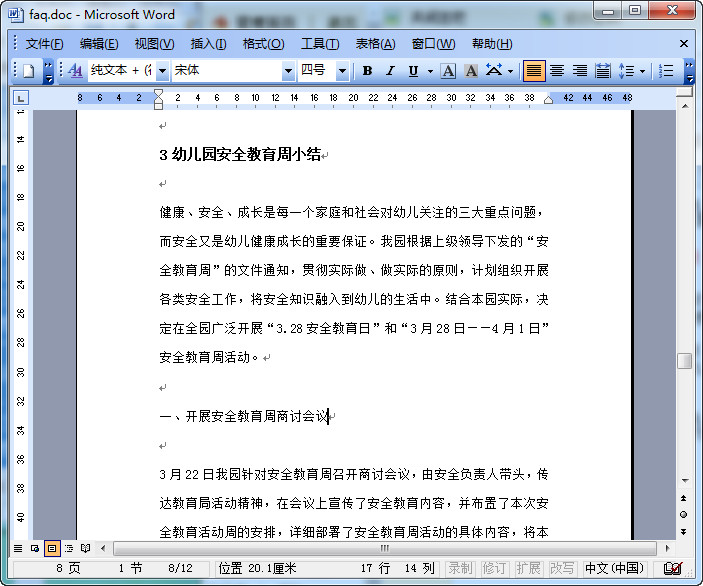Click the Next Page double-arrow button

pyautogui.click(x=684, y=532)
